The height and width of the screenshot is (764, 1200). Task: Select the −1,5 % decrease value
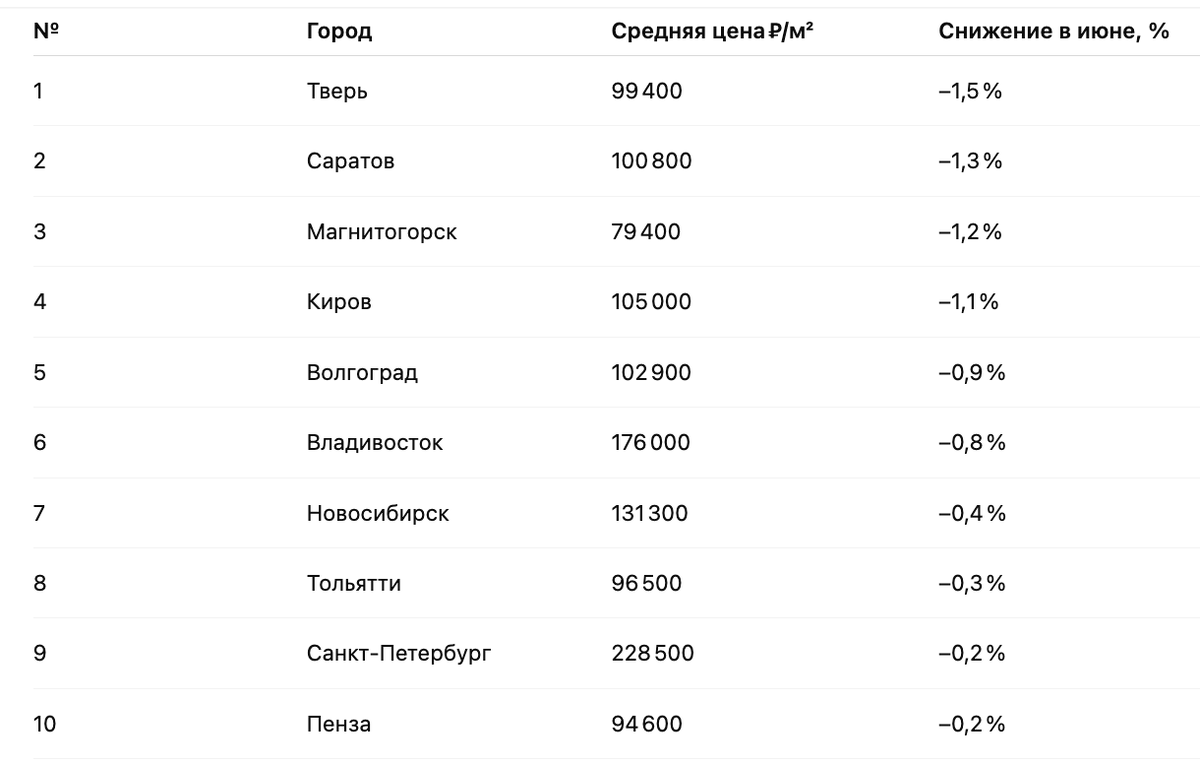(x=970, y=91)
